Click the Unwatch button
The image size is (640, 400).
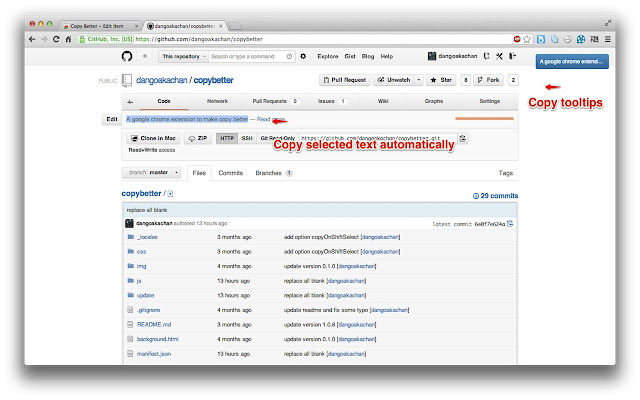coord(394,80)
